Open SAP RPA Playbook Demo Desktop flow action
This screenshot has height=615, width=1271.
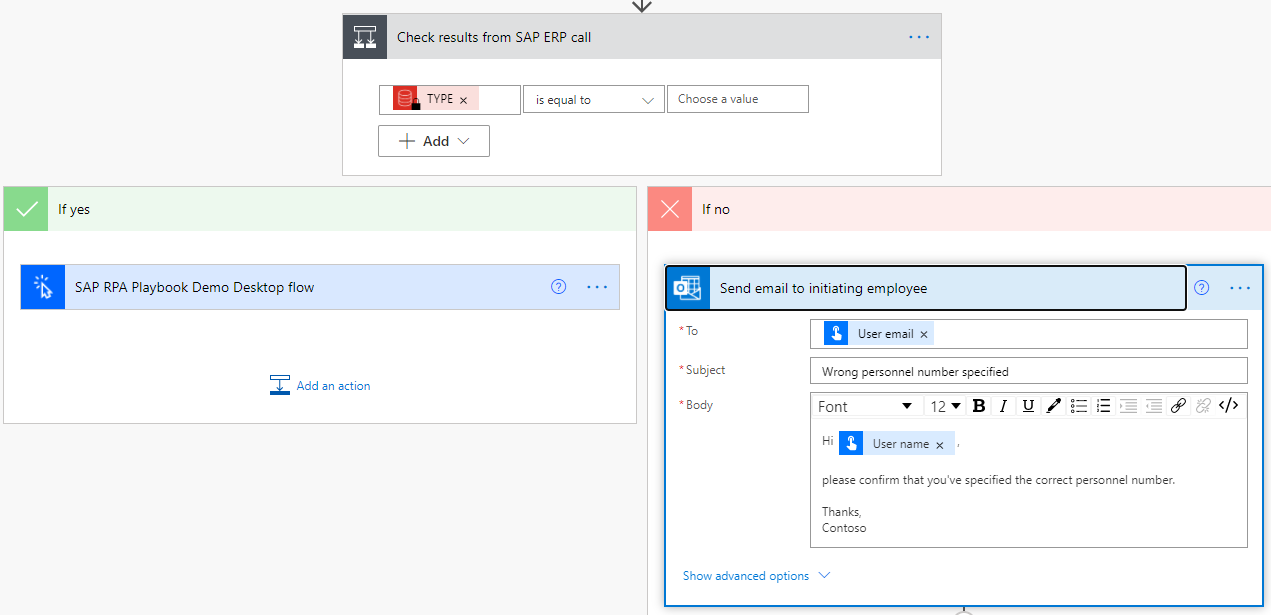click(320, 287)
